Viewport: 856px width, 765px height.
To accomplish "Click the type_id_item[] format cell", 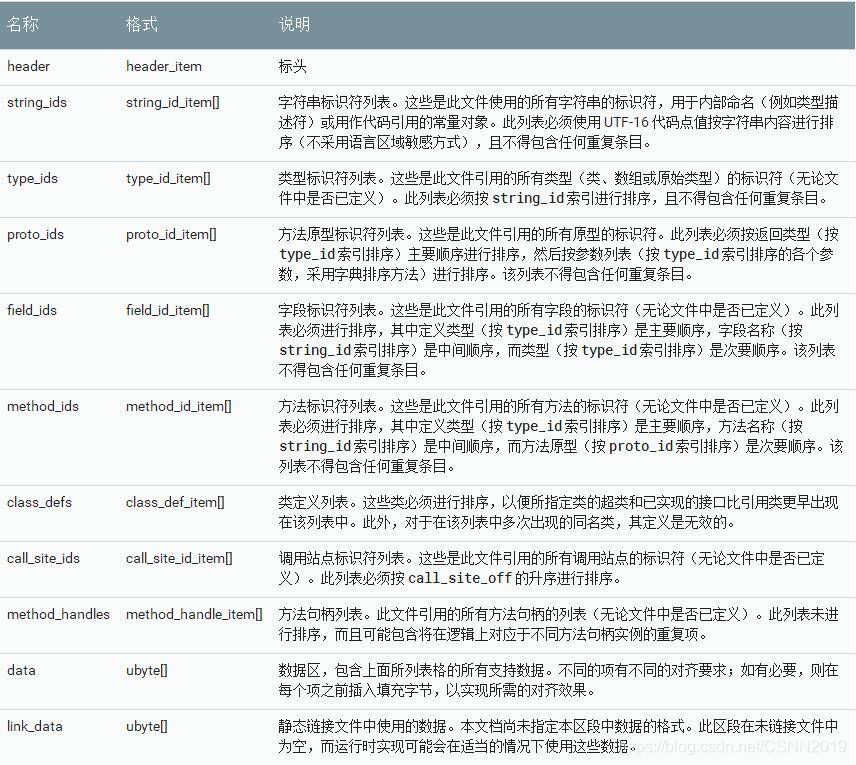I will (x=168, y=178).
